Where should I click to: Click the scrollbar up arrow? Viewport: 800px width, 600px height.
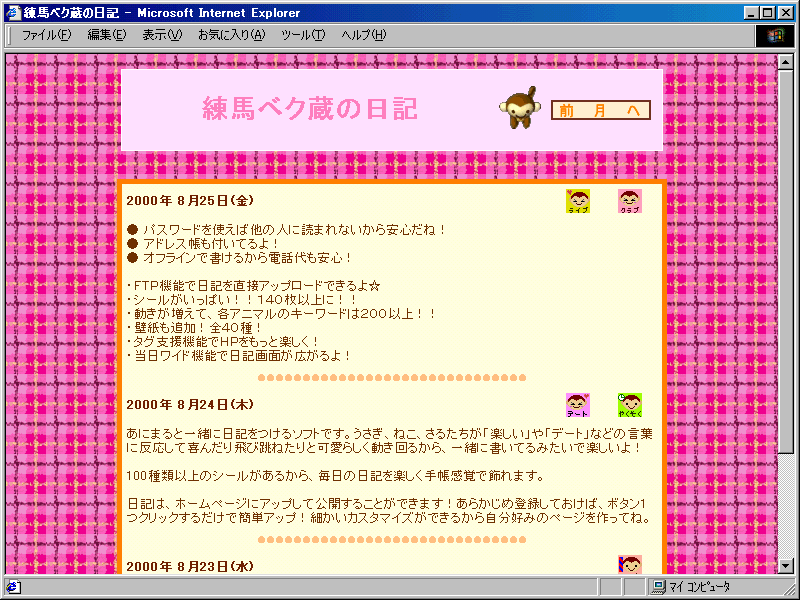point(786,62)
